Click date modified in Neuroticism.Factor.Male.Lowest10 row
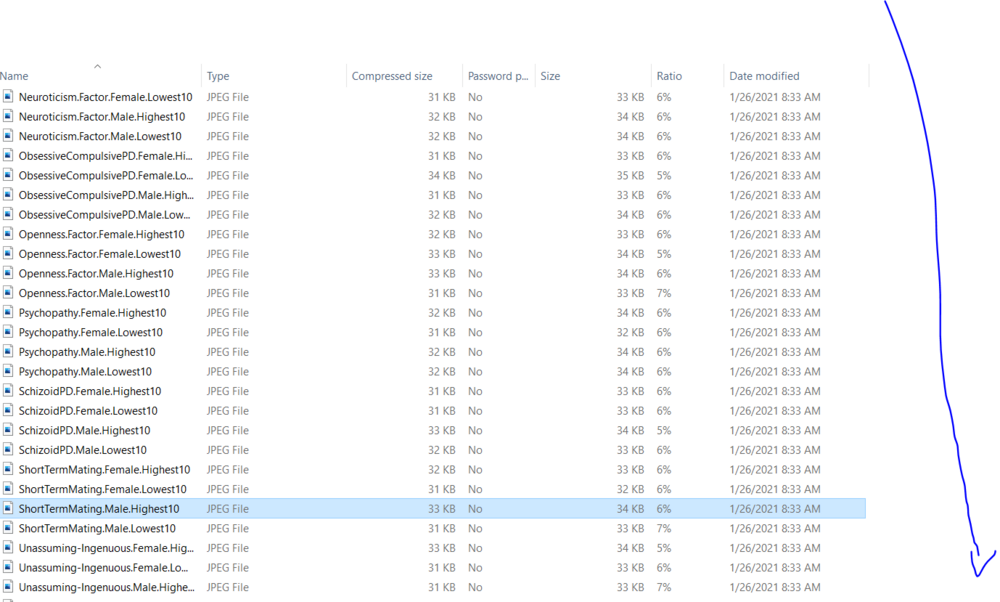 point(775,136)
